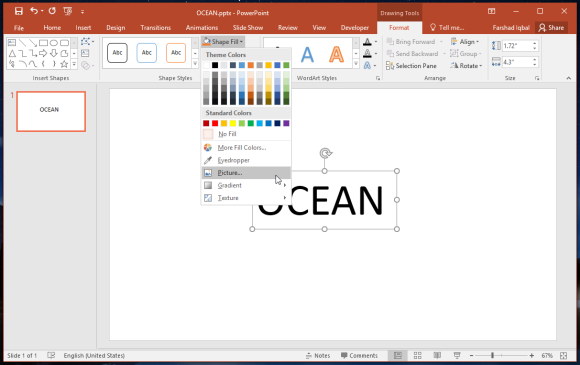The width and height of the screenshot is (580, 365).
Task: Click the rotation handle above OCEAN text box
Action: (326, 153)
